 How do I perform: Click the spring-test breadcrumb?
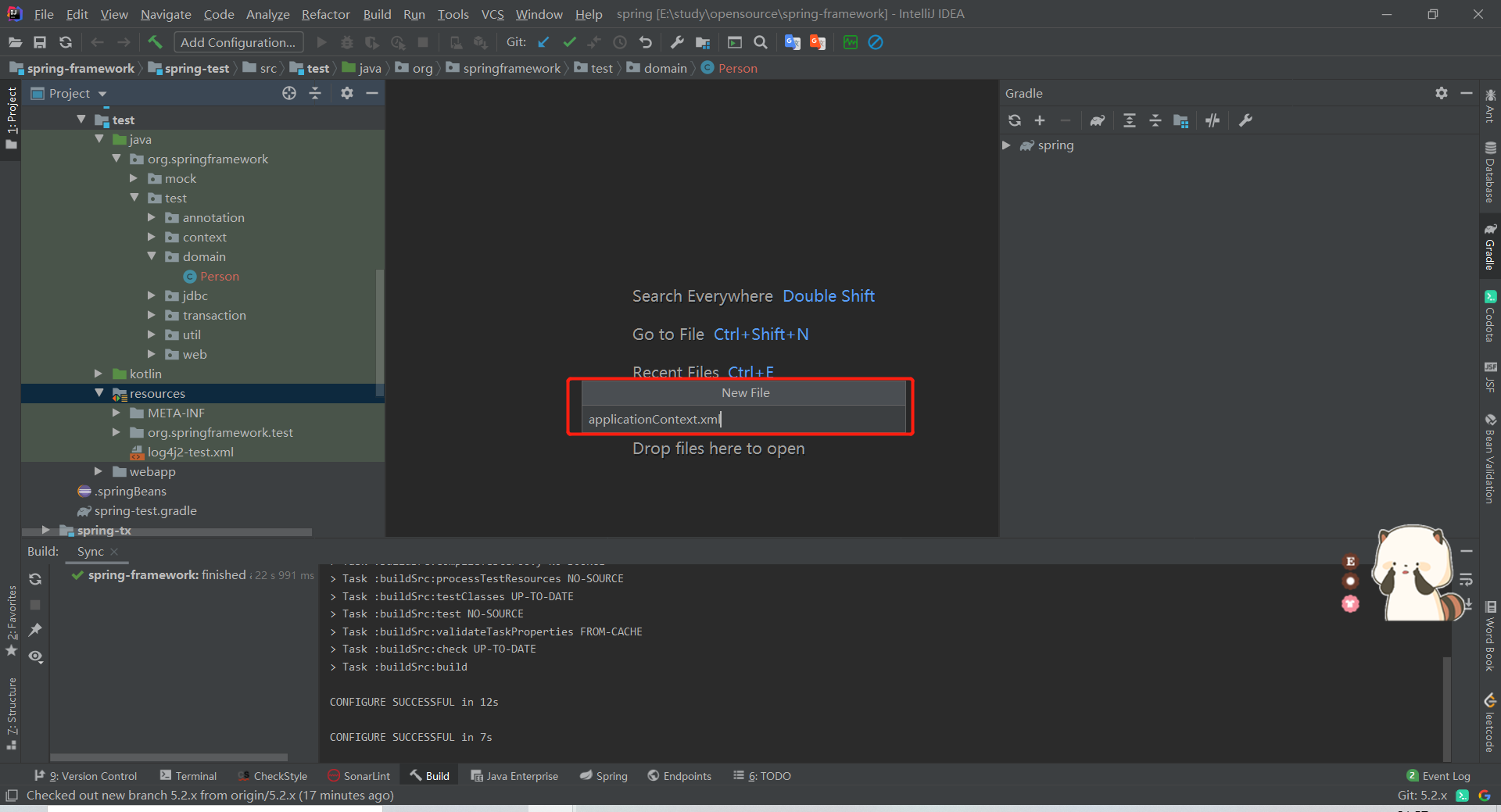tap(188, 68)
